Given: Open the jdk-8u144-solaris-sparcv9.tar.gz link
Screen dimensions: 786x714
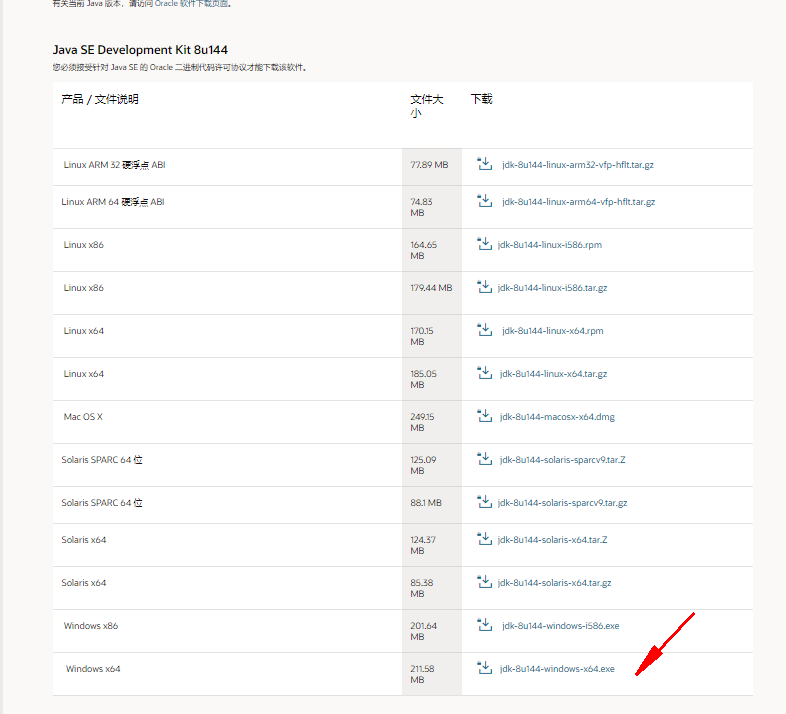Looking at the screenshot, I should (562, 503).
